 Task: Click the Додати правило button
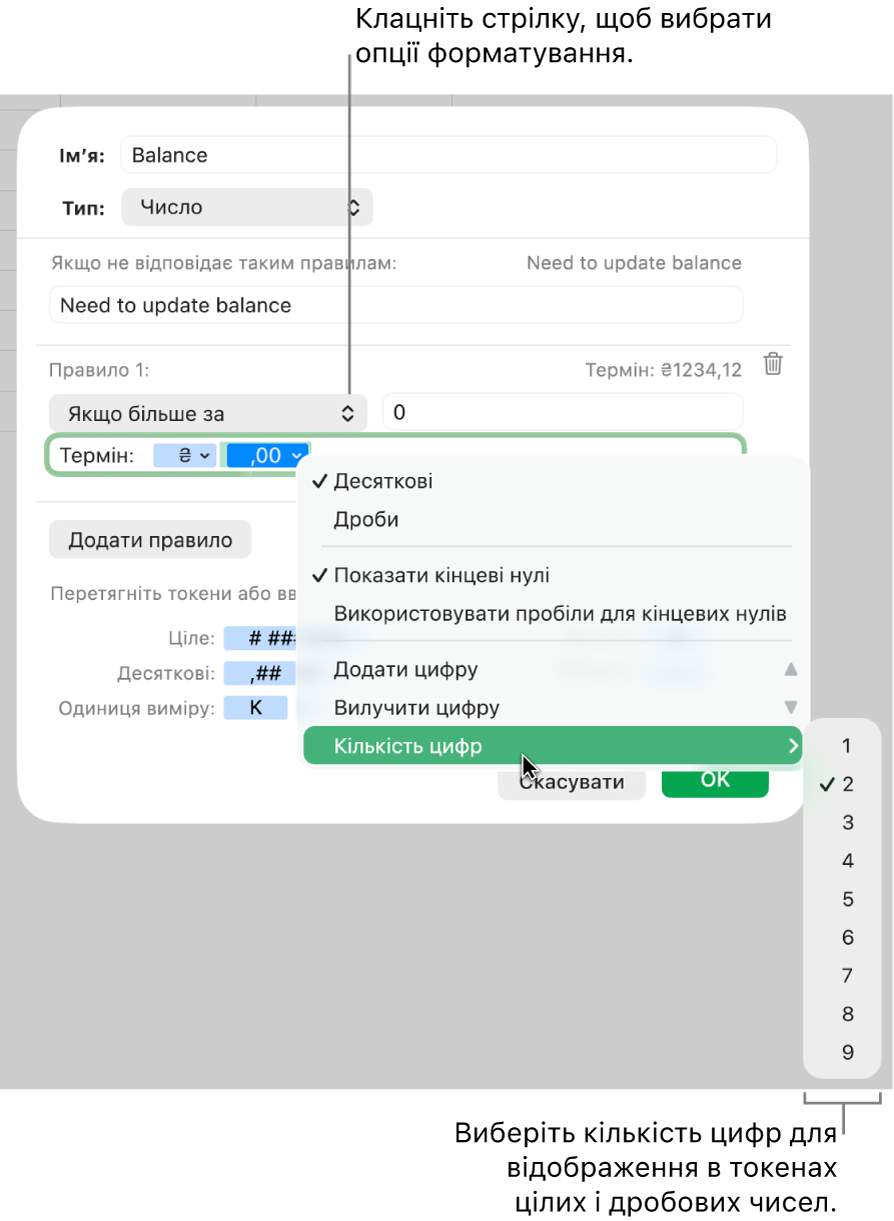150,540
